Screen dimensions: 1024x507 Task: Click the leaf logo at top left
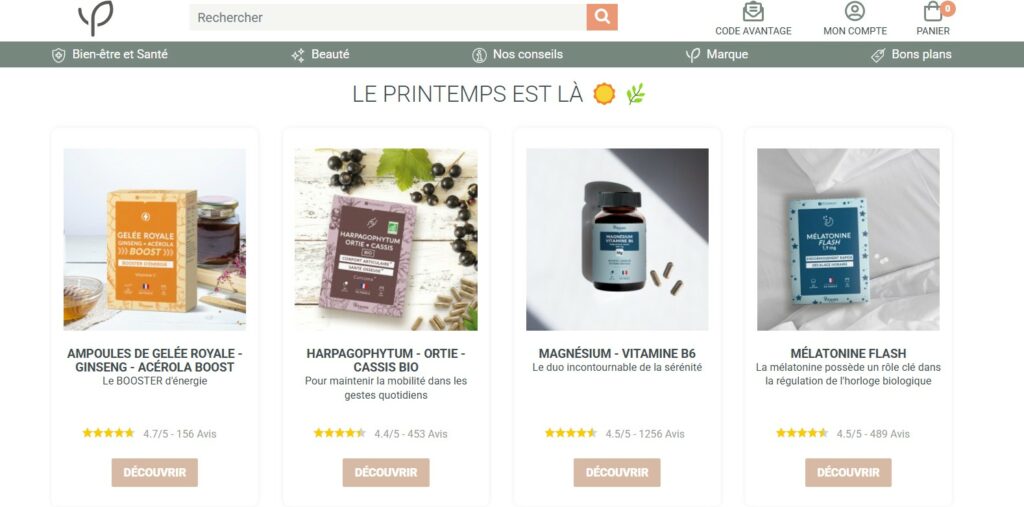[x=95, y=18]
